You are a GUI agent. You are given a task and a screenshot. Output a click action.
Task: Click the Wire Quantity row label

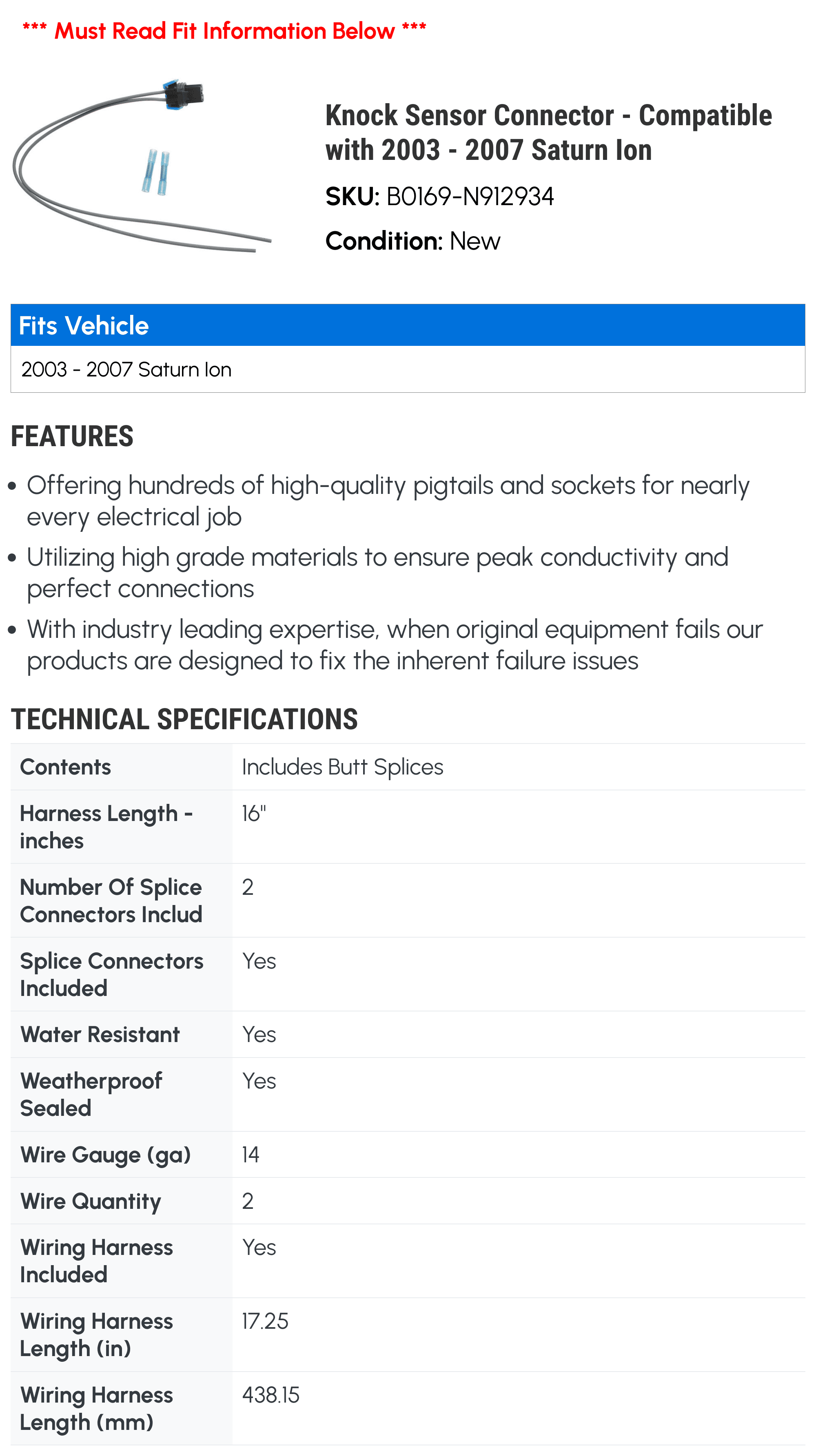(91, 1201)
